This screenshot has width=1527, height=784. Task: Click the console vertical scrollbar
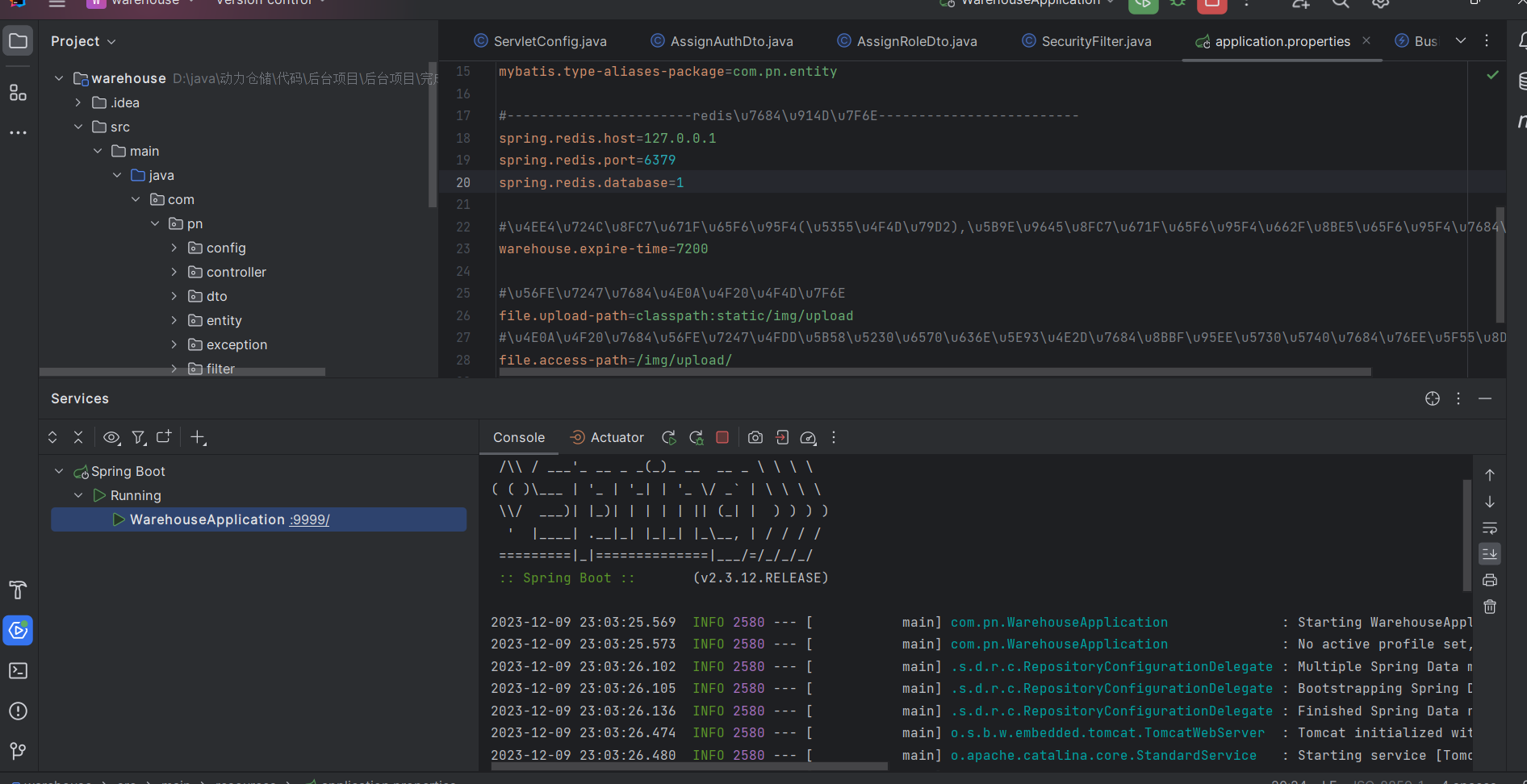coord(1466,536)
